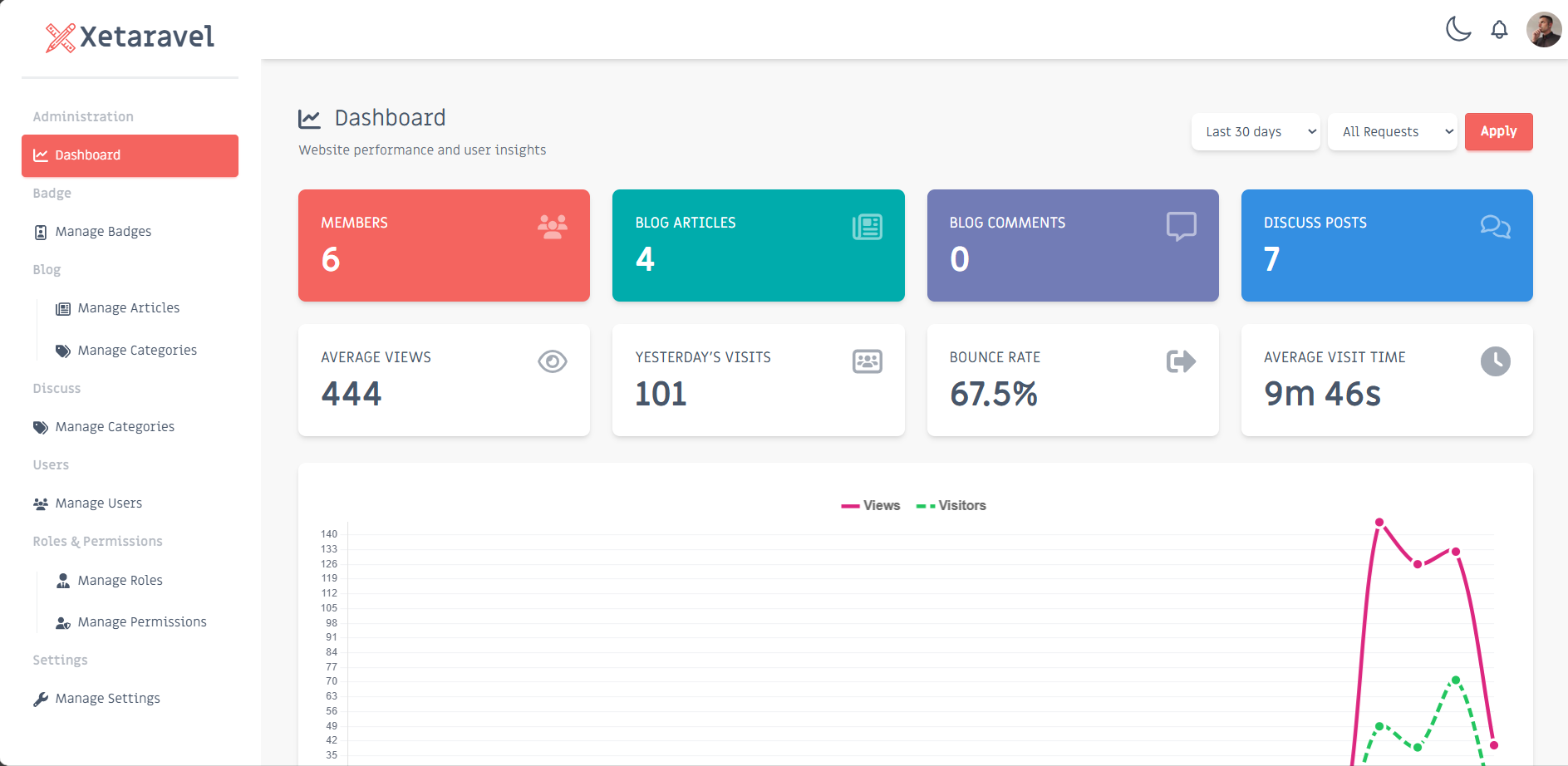Expand the Roles & Permissions section
The height and width of the screenshot is (766, 1568).
(97, 541)
